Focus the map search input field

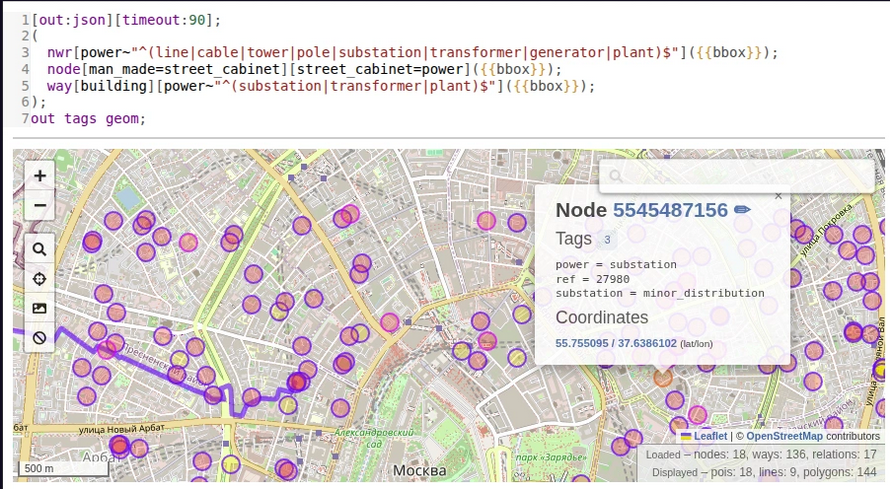coord(737,176)
